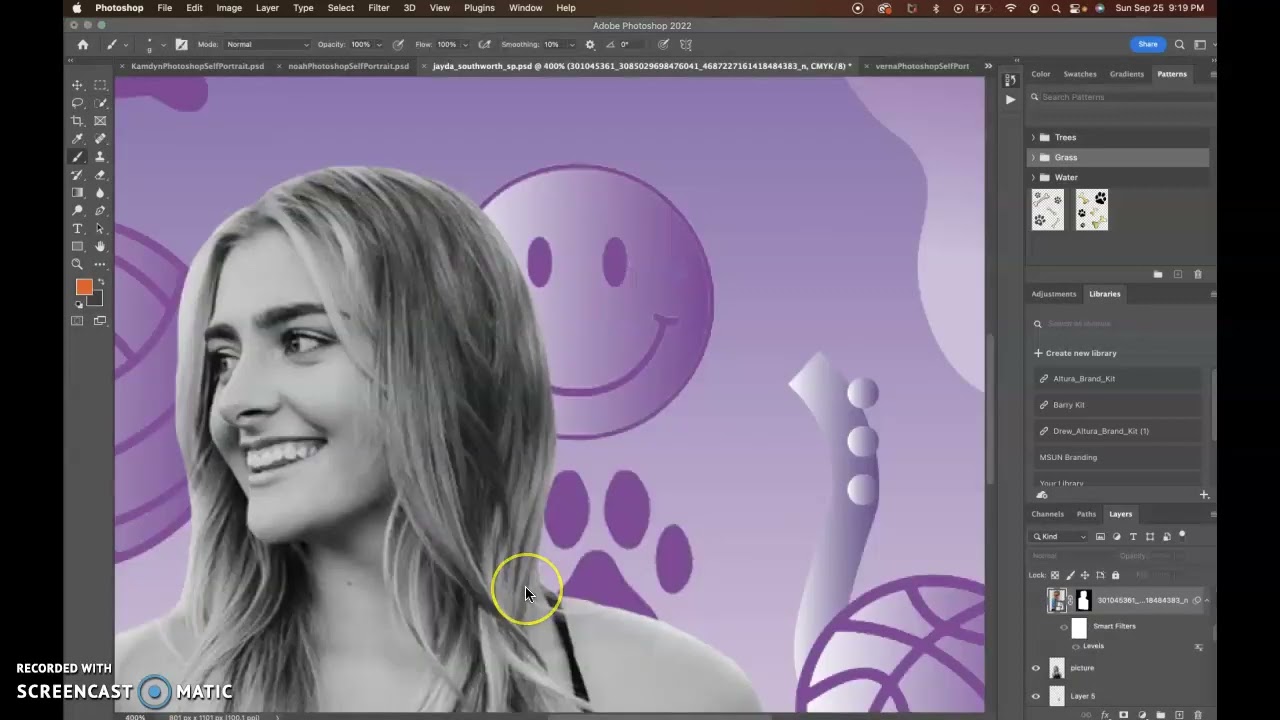Select the Move tool

pyautogui.click(x=77, y=85)
